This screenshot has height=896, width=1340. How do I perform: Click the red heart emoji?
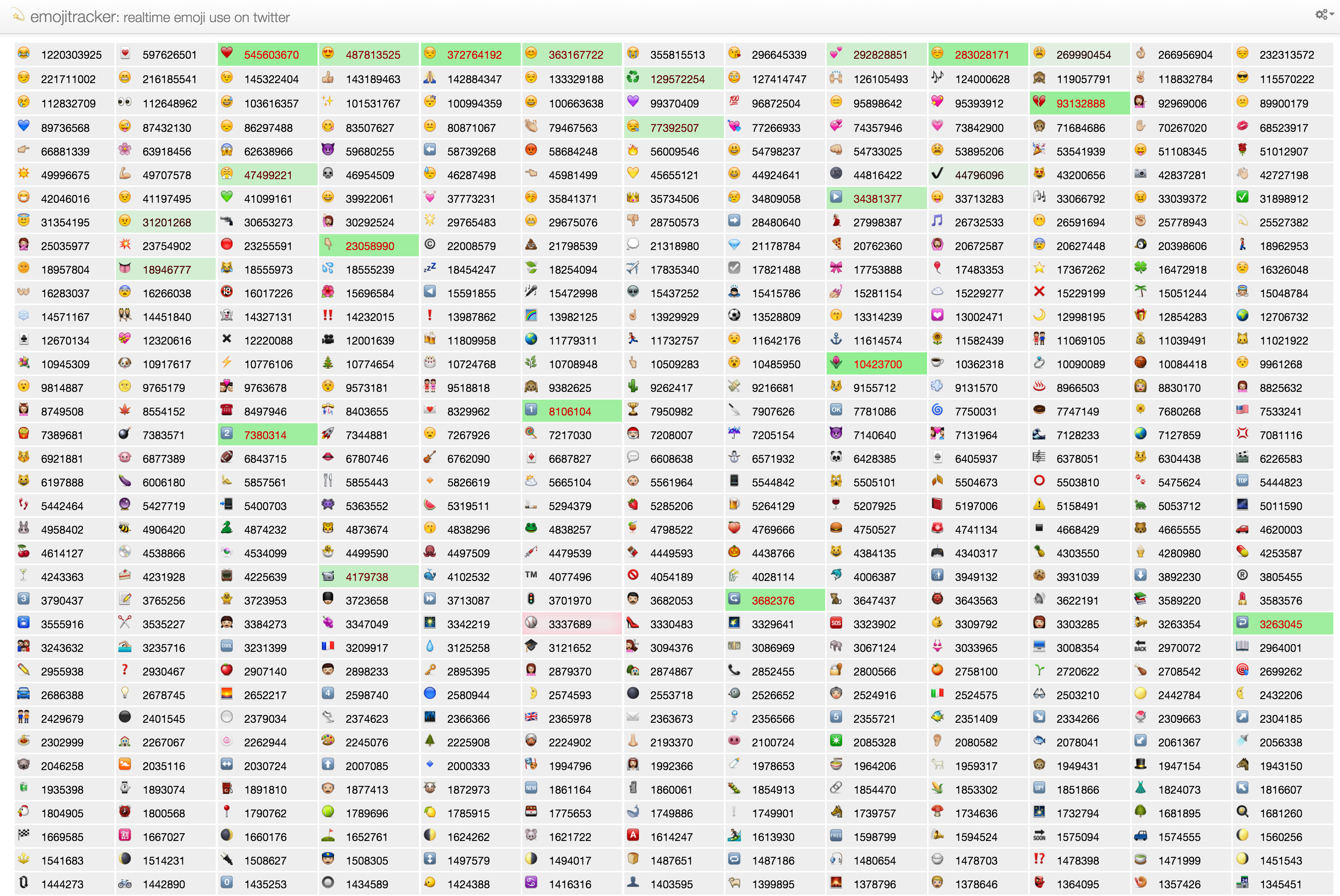pyautogui.click(x=228, y=54)
